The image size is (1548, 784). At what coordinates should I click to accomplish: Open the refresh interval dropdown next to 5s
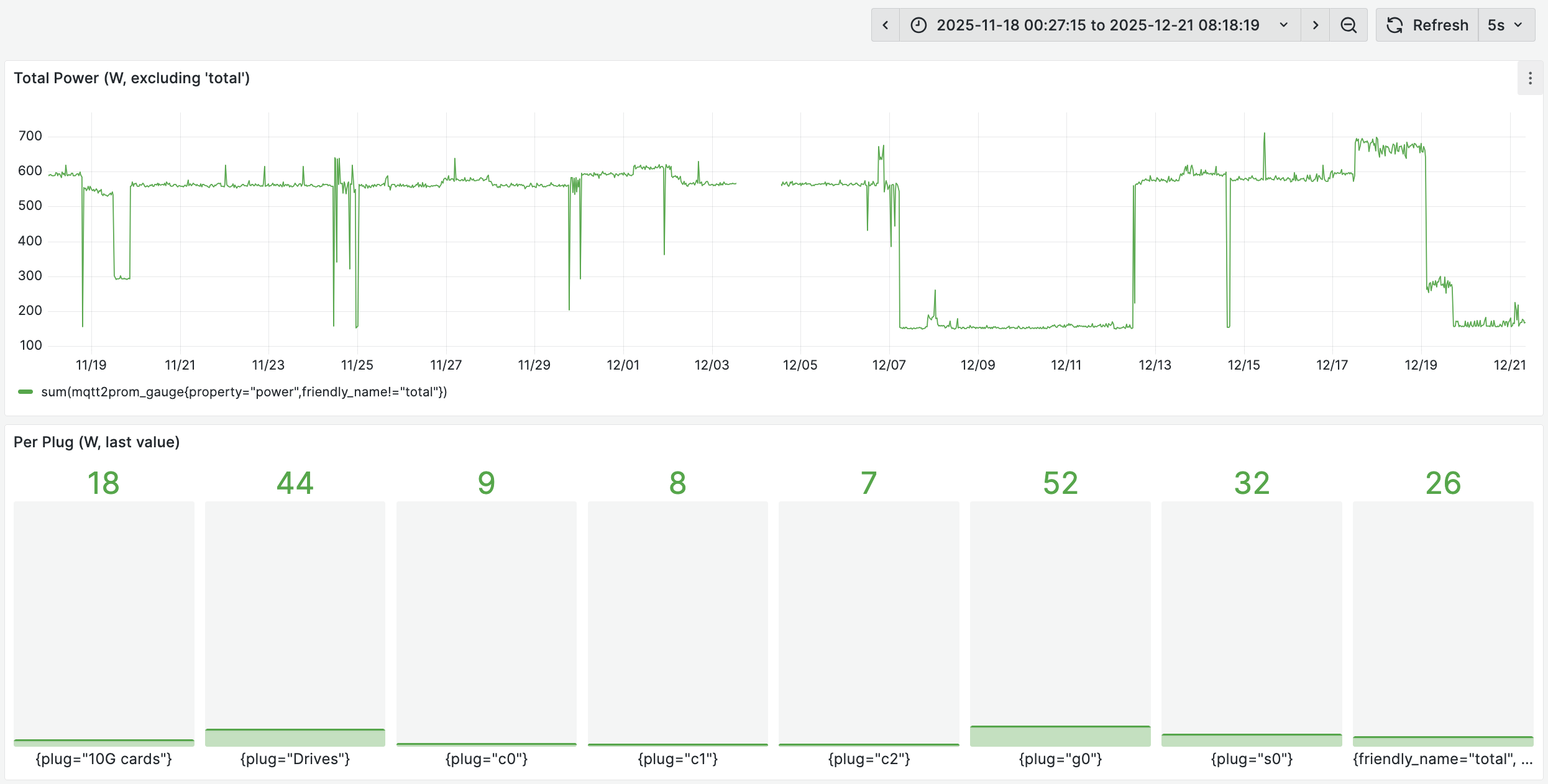(x=1518, y=25)
